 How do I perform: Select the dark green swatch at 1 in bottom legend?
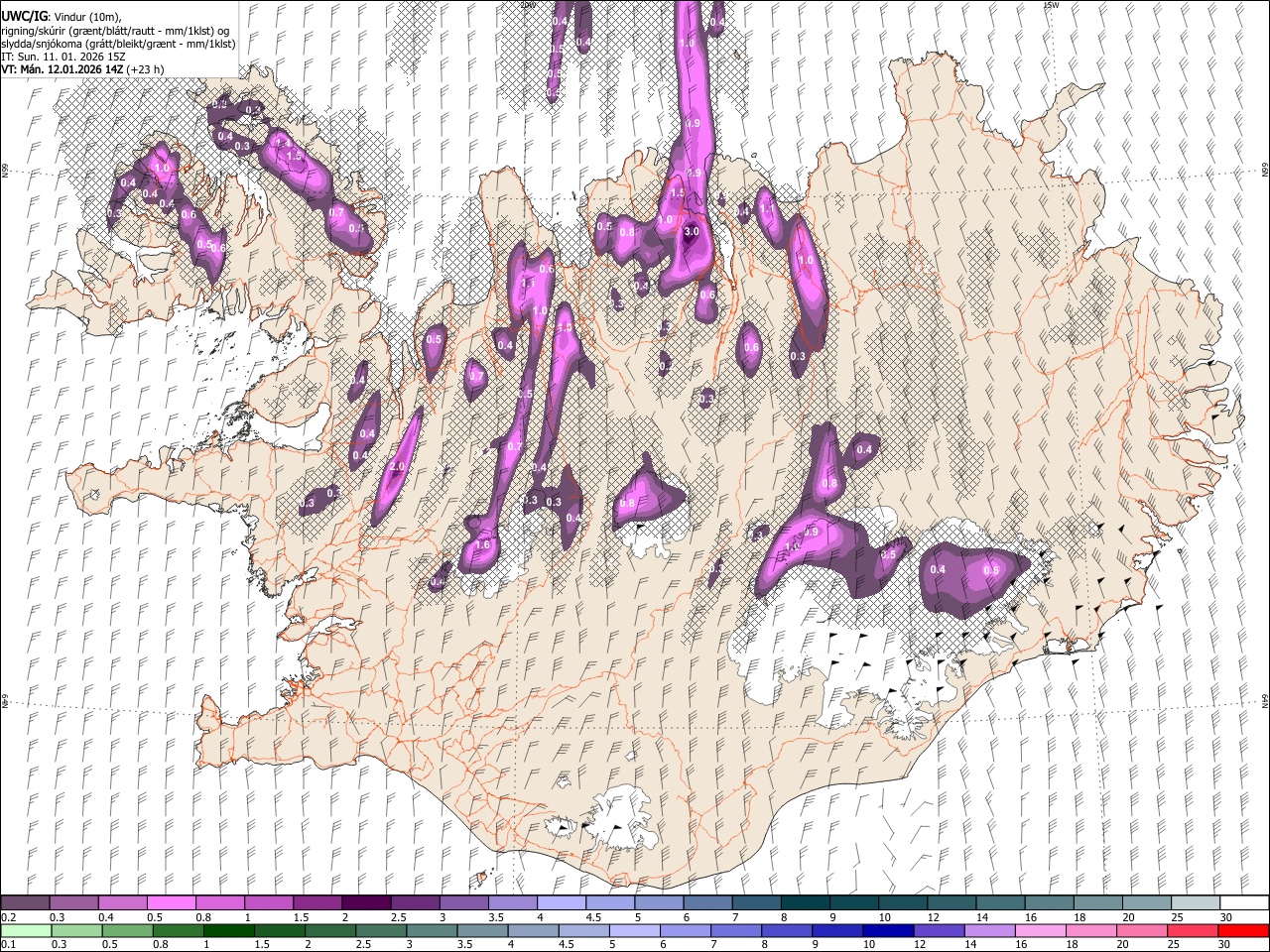[229, 930]
